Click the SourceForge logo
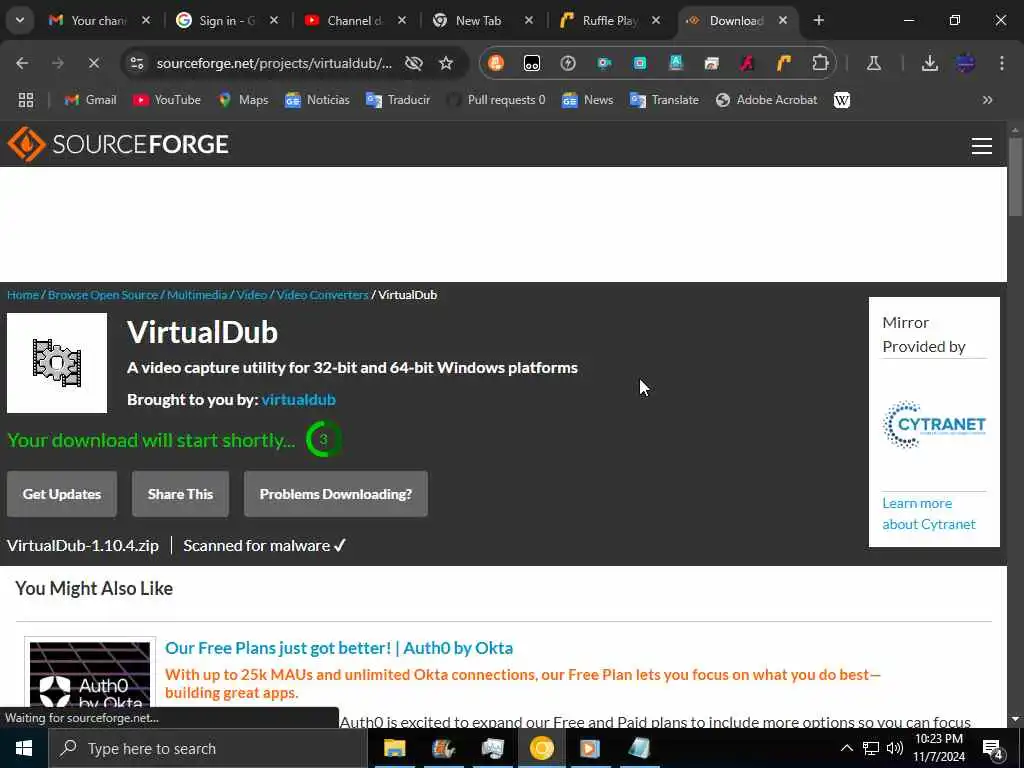The height and width of the screenshot is (768, 1024). tap(118, 144)
